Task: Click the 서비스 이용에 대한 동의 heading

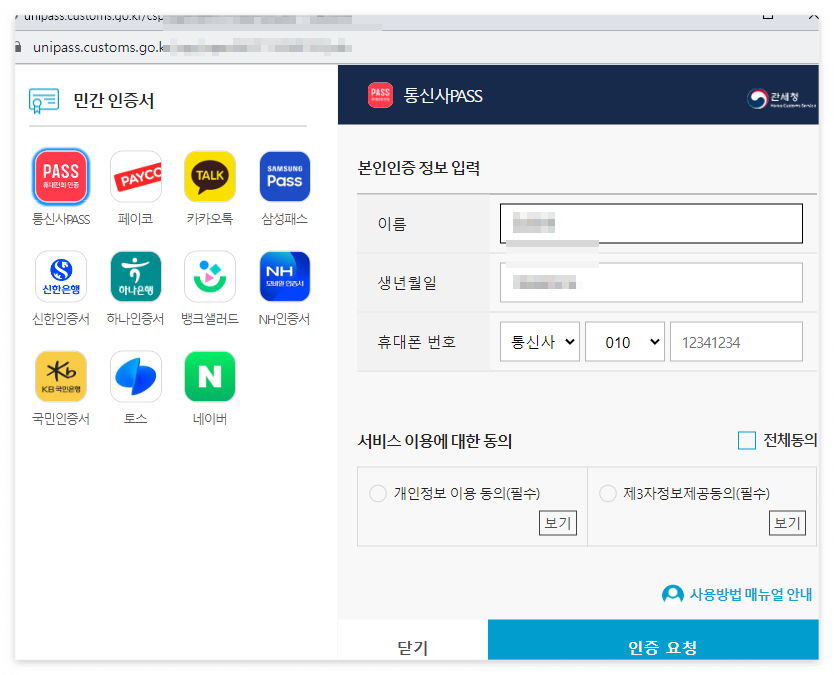Action: click(x=435, y=441)
